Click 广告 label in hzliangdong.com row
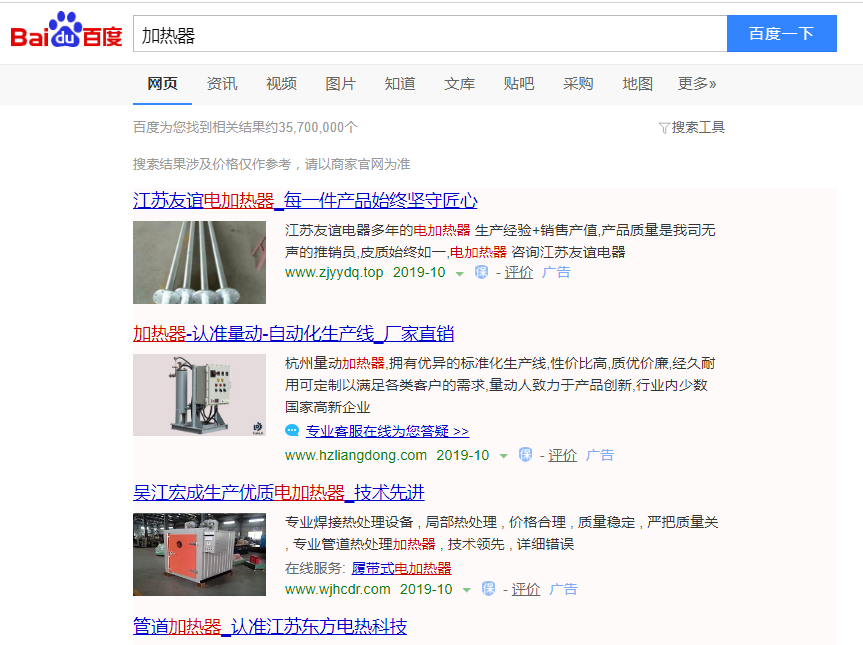This screenshot has width=863, height=645. click(600, 456)
